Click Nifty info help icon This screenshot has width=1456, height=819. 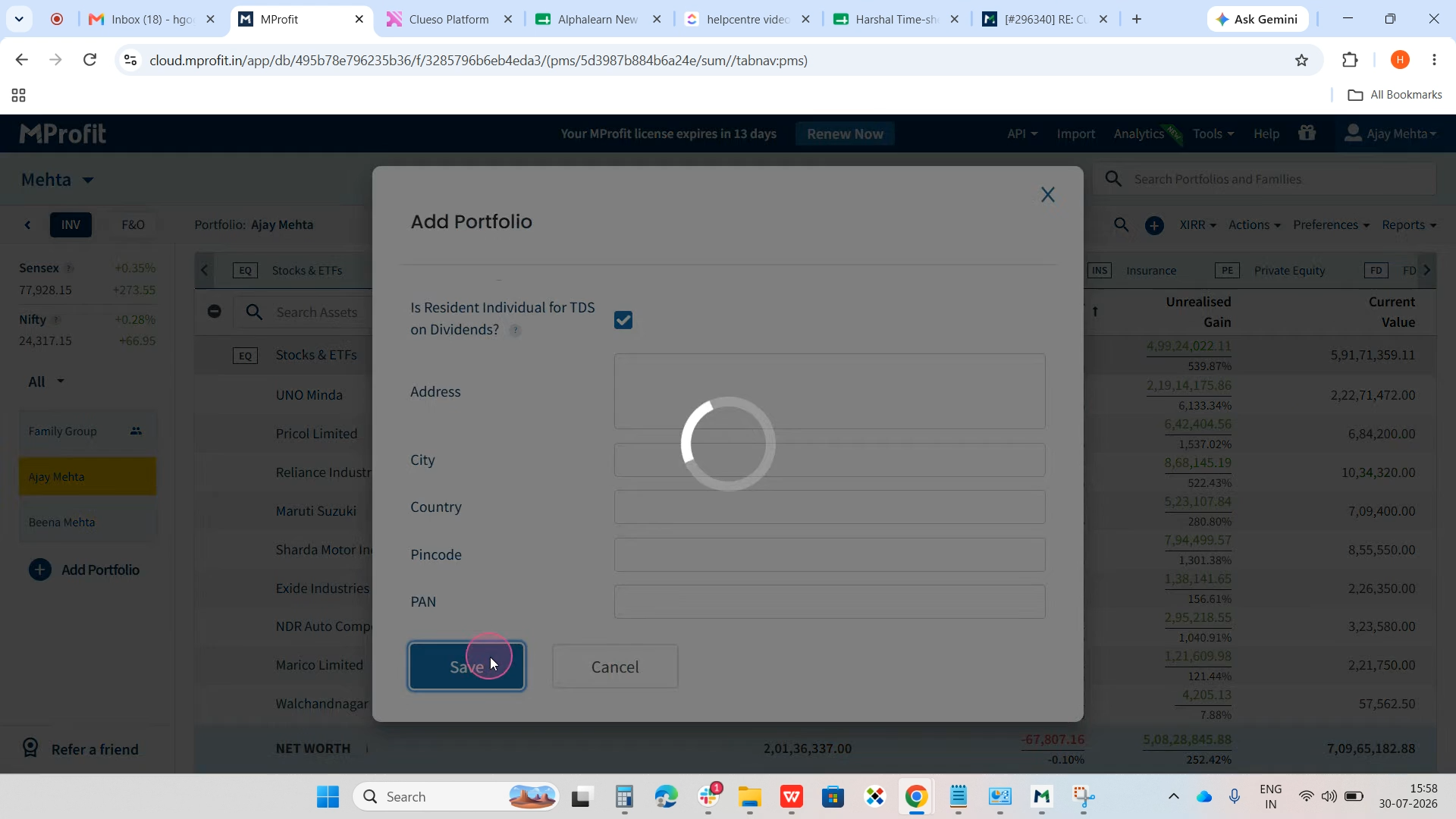(x=56, y=320)
